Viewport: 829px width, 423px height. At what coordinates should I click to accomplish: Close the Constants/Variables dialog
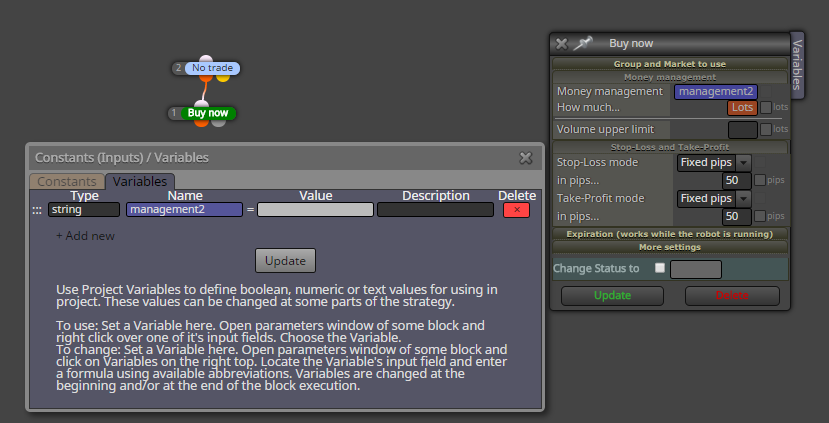pyautogui.click(x=526, y=158)
